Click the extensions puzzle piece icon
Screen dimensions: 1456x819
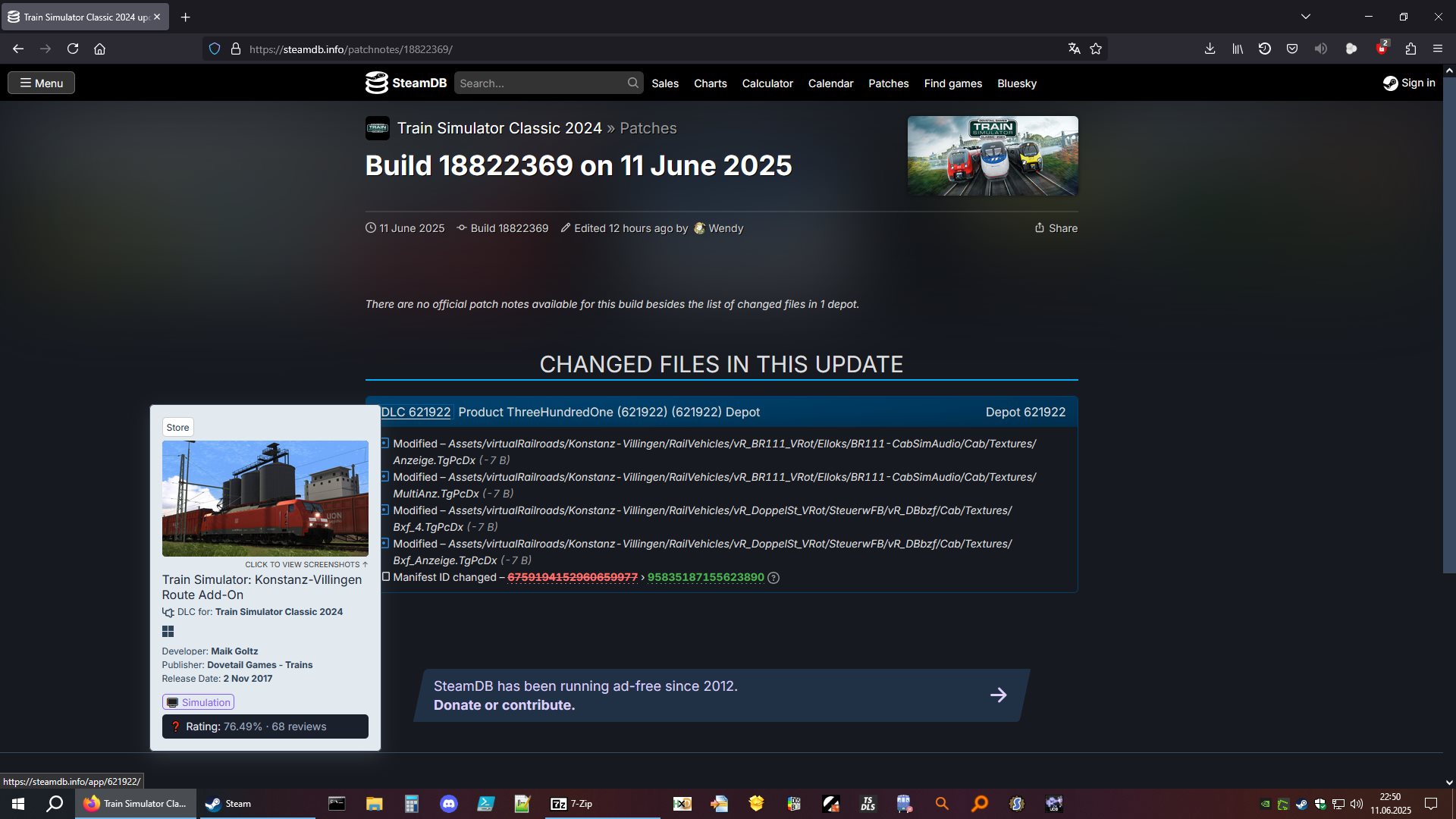click(x=1410, y=49)
